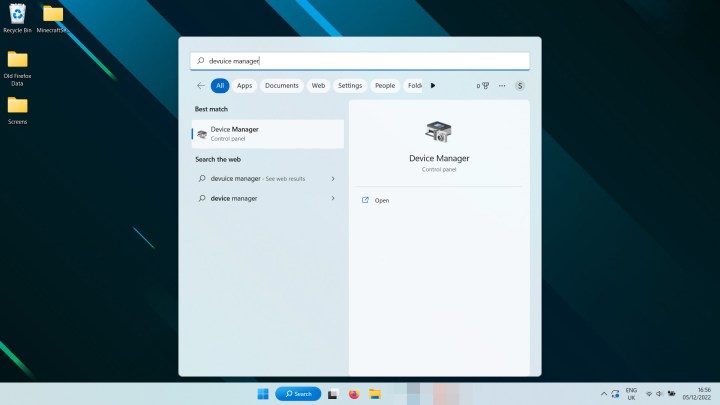720x405 pixels.
Task: Filter results by Settings
Action: tap(349, 86)
